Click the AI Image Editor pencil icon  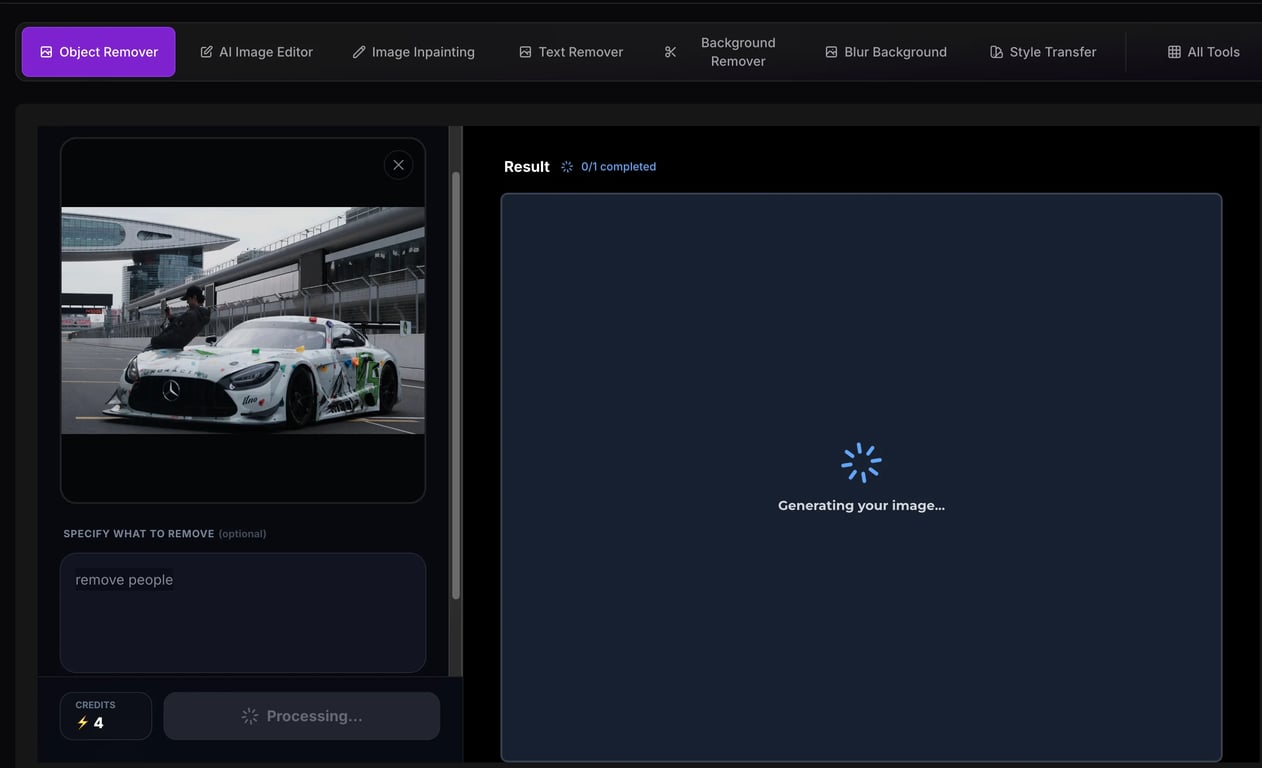click(x=206, y=51)
